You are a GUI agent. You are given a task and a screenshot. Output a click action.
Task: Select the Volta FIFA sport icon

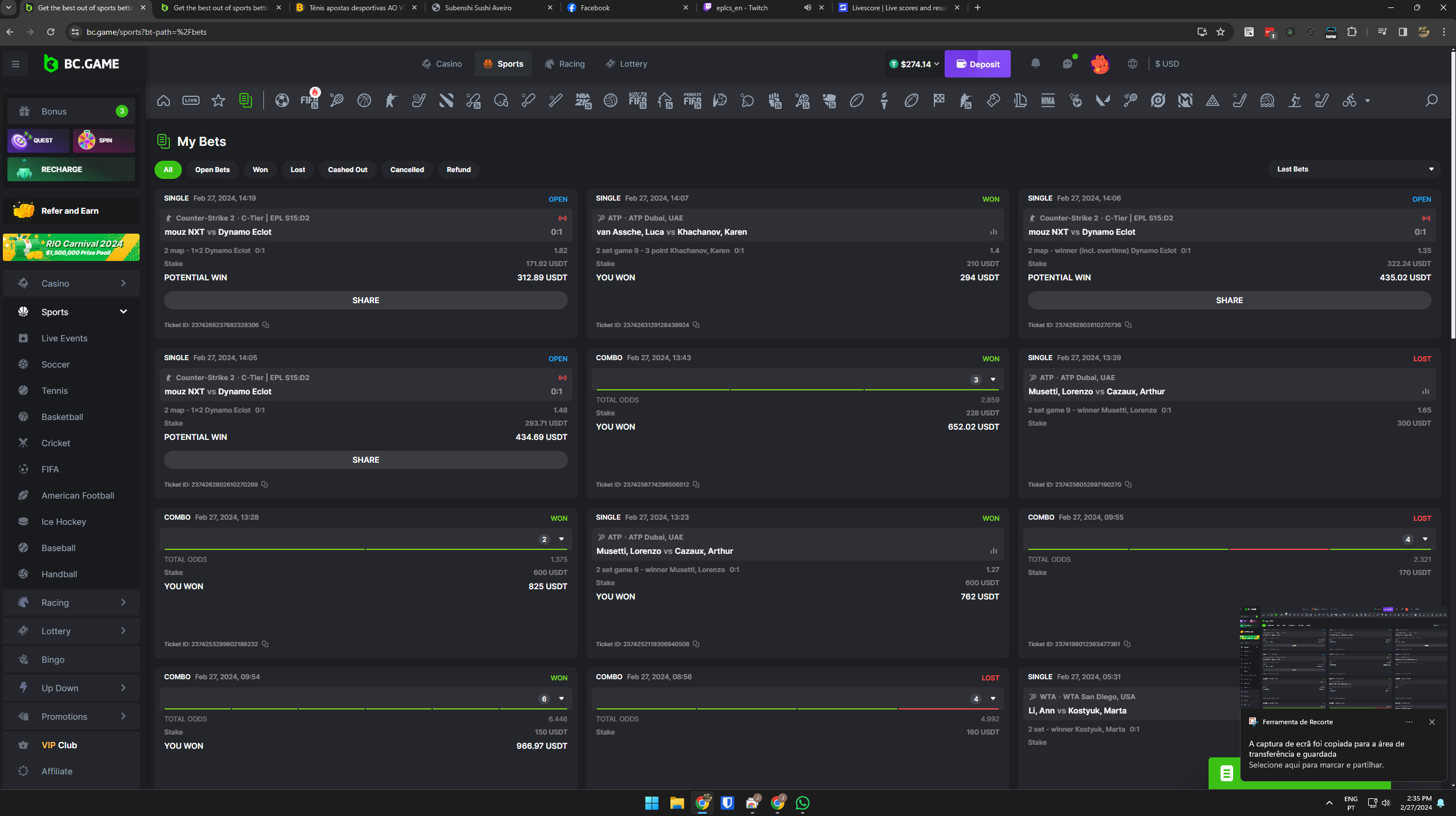tap(637, 101)
